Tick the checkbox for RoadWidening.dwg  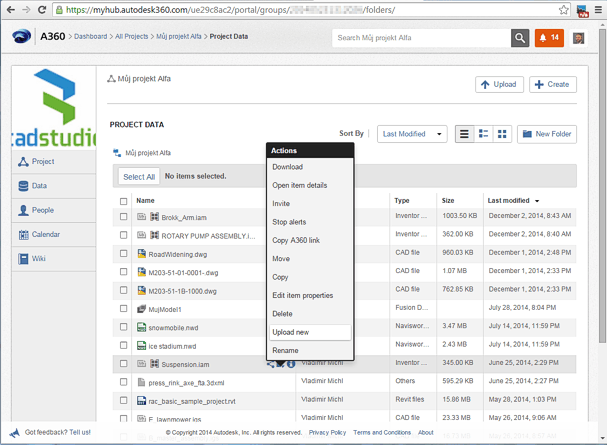[x=123, y=253]
